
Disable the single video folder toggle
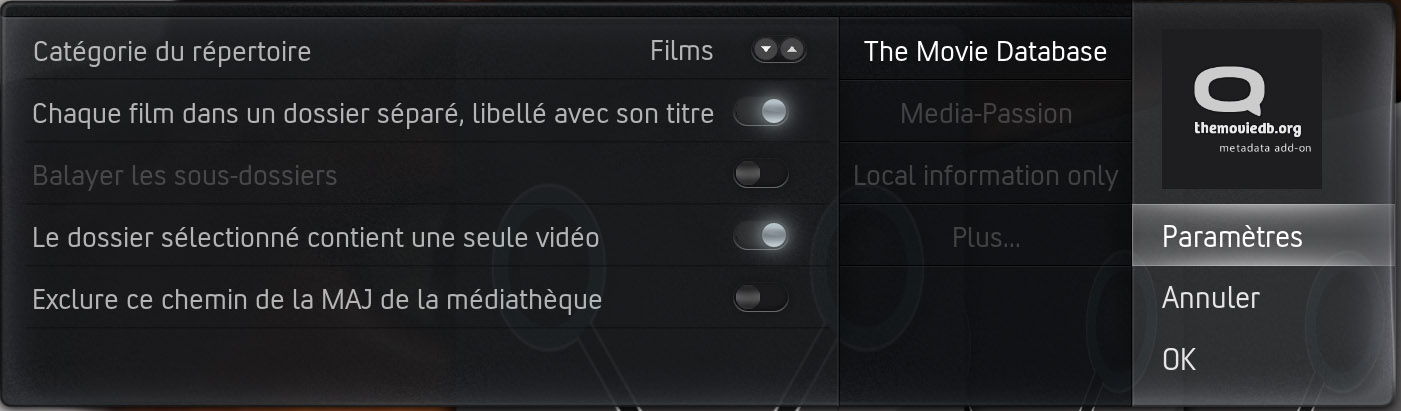(761, 236)
